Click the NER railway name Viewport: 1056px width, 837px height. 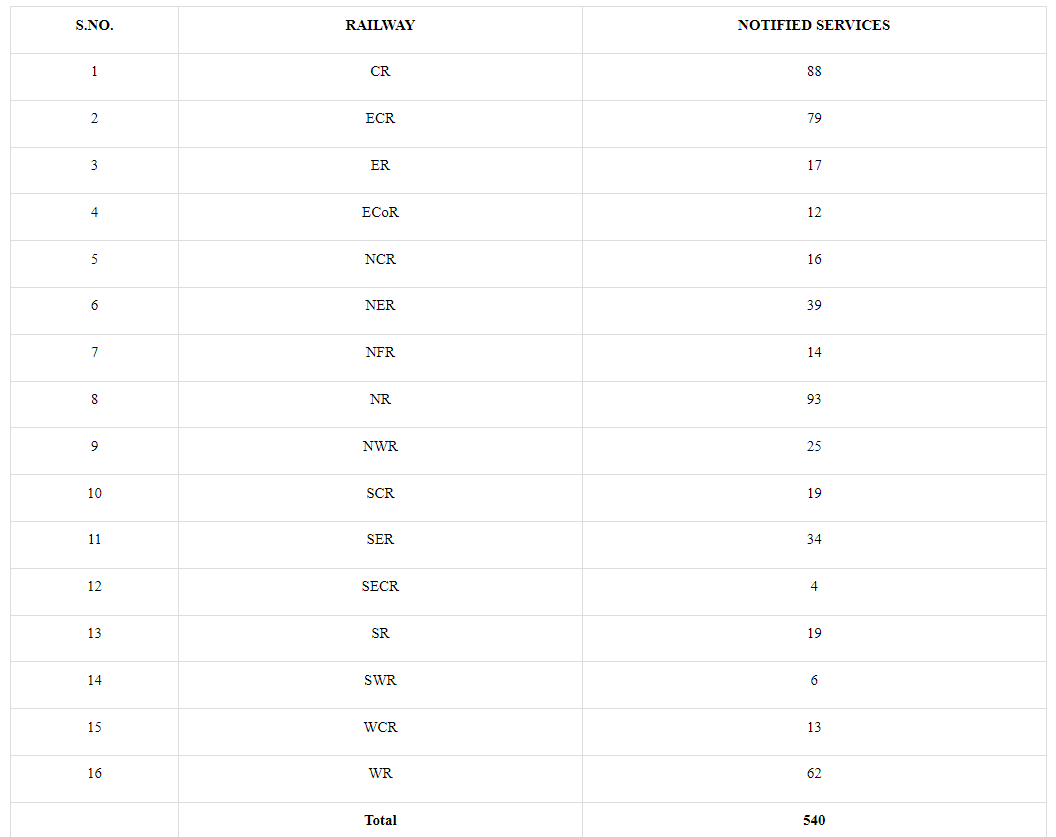click(380, 306)
